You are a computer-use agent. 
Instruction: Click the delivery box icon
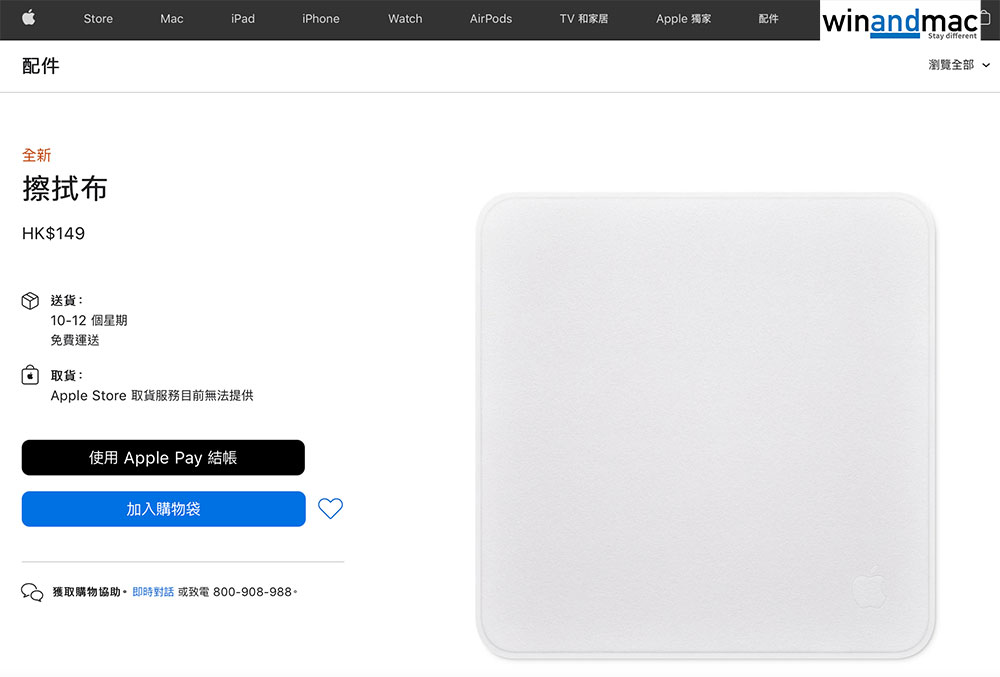30,300
